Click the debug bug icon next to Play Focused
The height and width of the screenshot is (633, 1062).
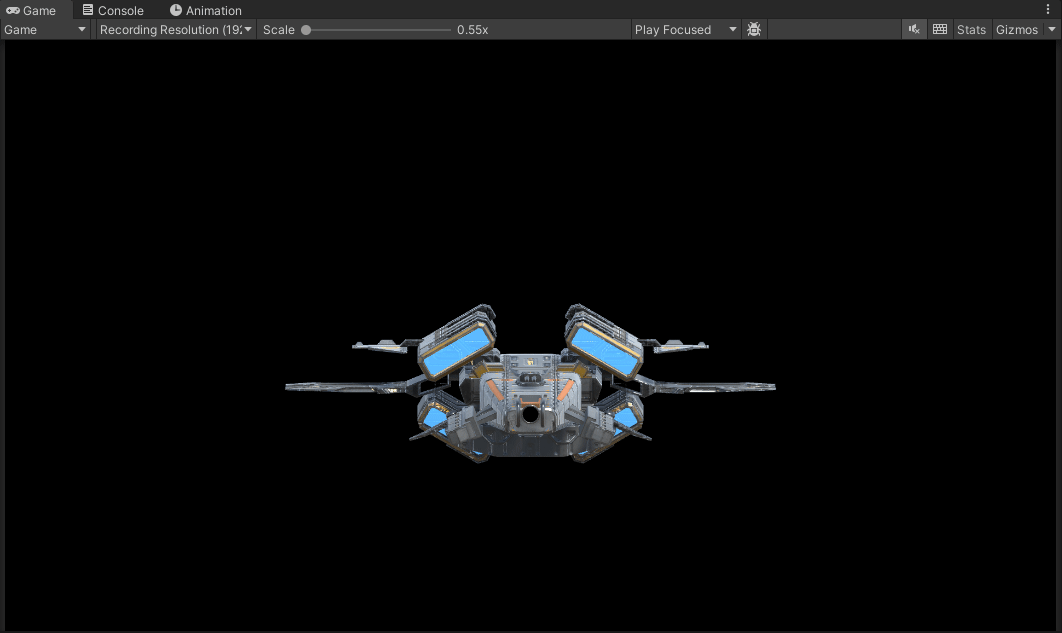click(x=754, y=29)
